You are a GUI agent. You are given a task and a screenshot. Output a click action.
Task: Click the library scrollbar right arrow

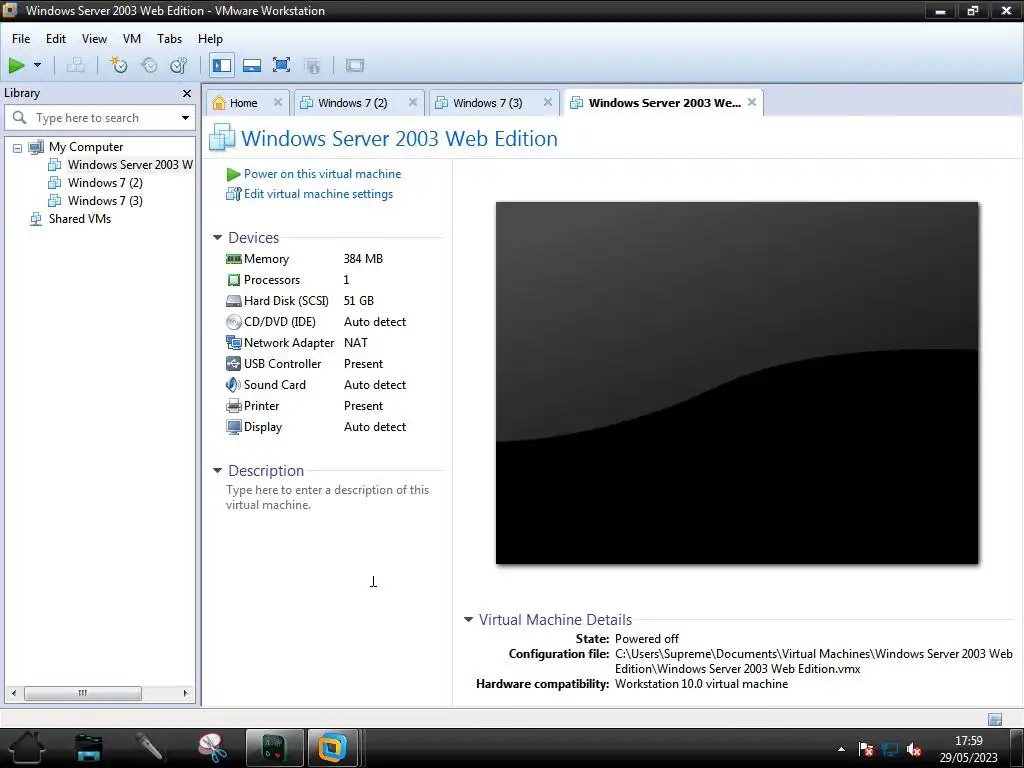point(185,693)
